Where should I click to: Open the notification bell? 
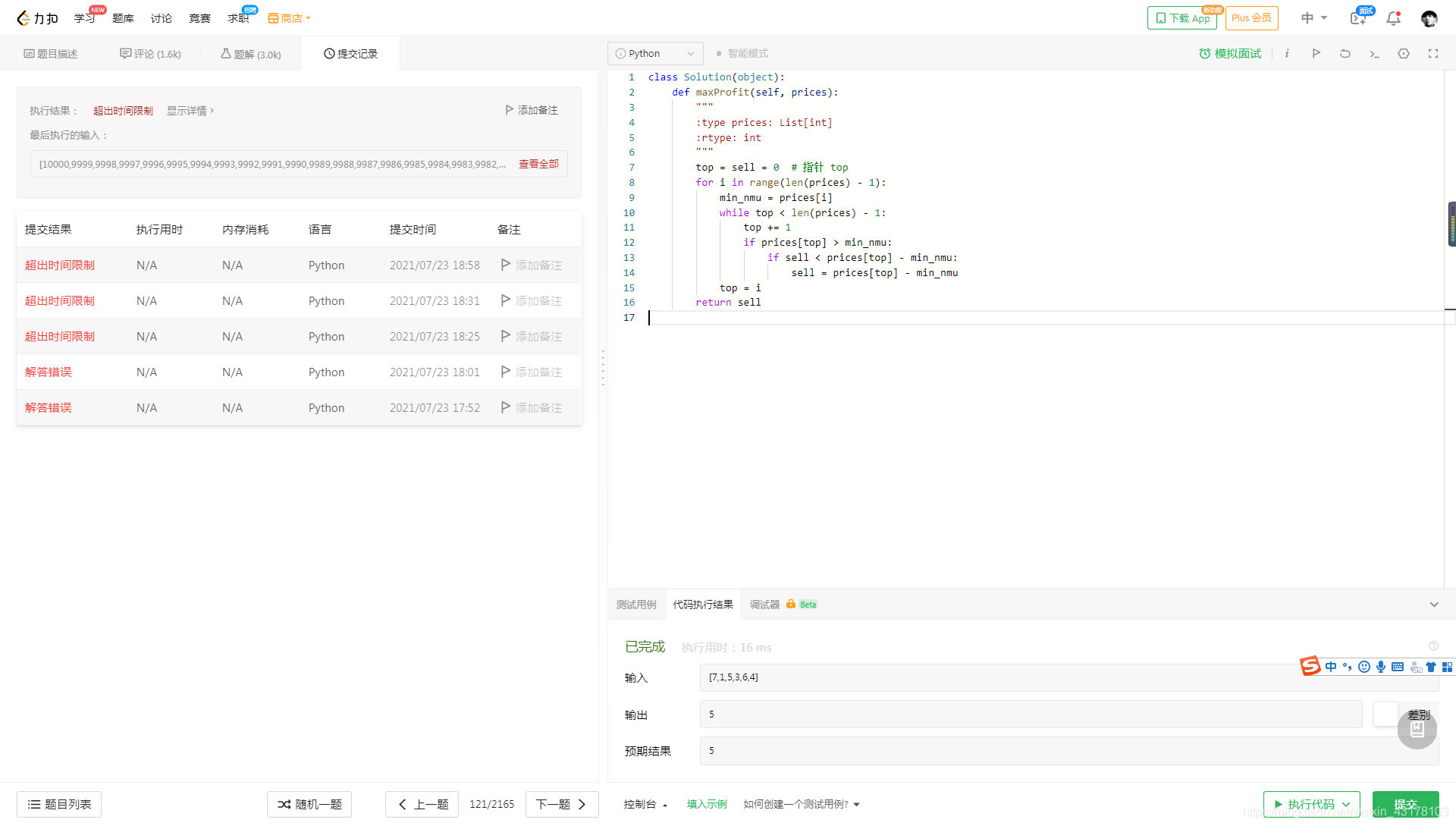[x=1393, y=18]
